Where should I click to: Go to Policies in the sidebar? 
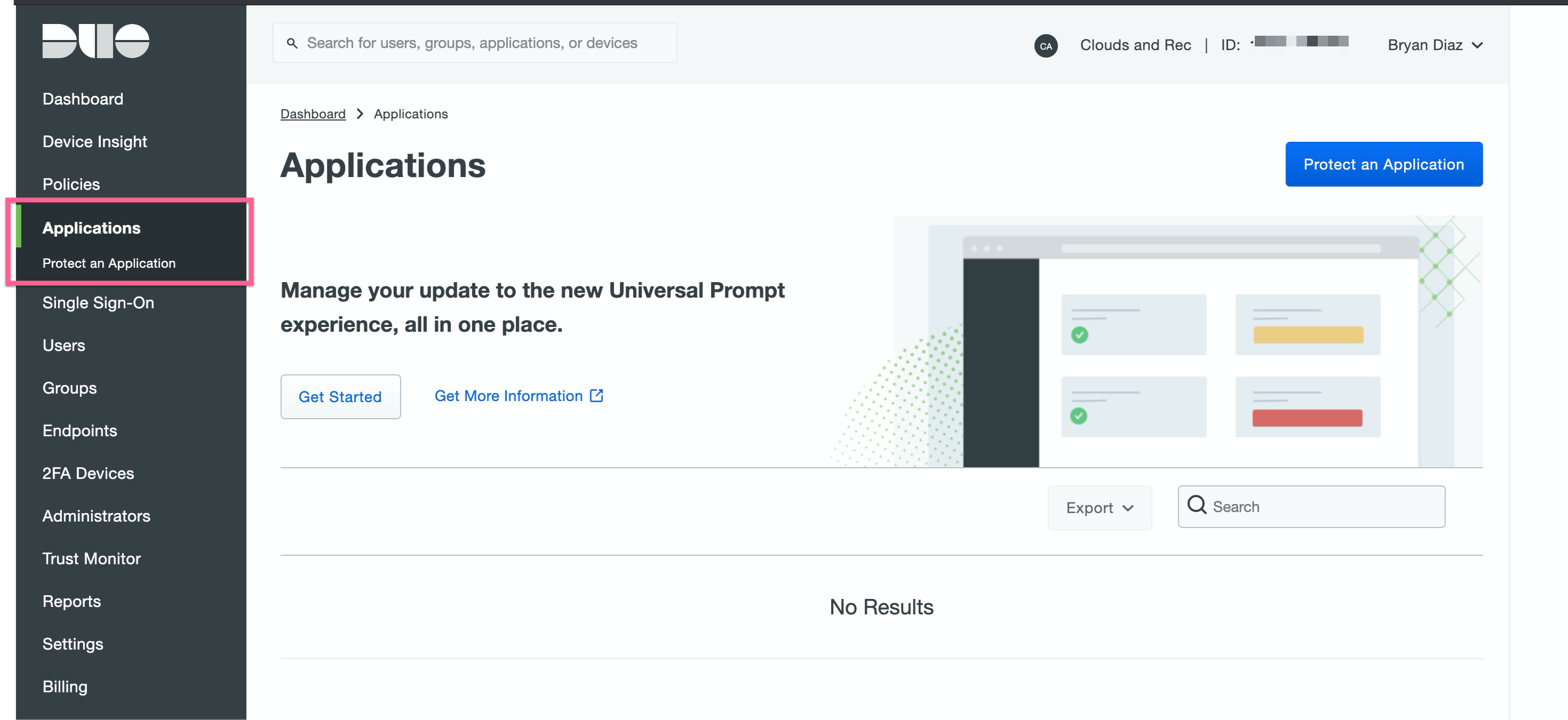click(71, 184)
